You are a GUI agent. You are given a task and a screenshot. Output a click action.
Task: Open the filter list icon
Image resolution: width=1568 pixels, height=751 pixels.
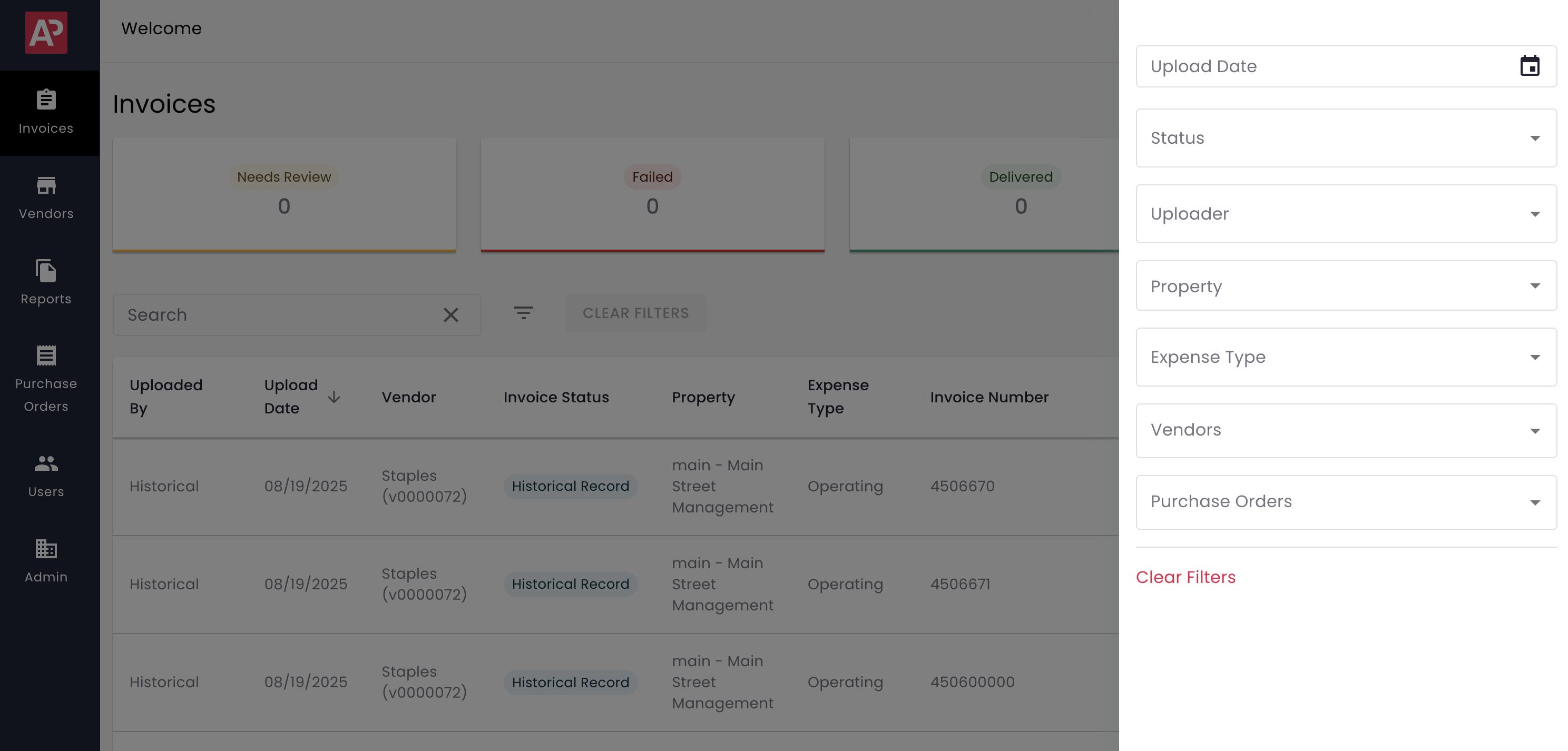[x=523, y=313]
